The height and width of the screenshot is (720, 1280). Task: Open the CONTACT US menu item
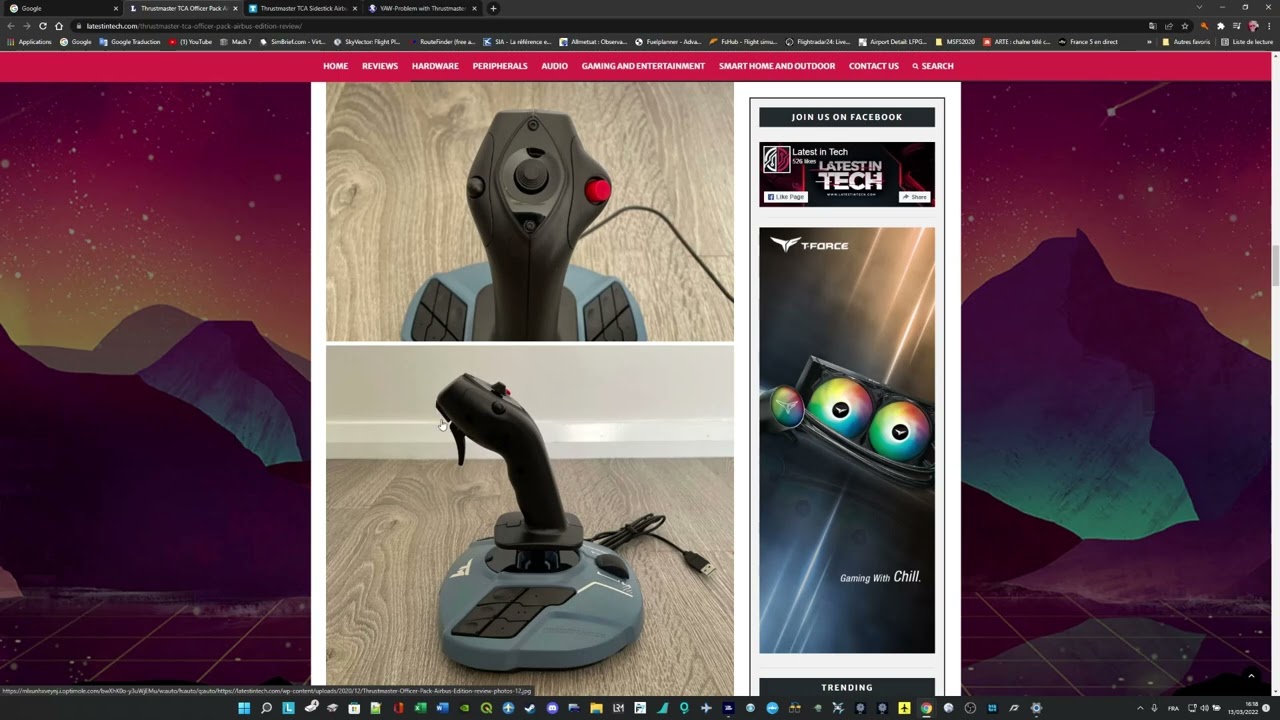874,66
